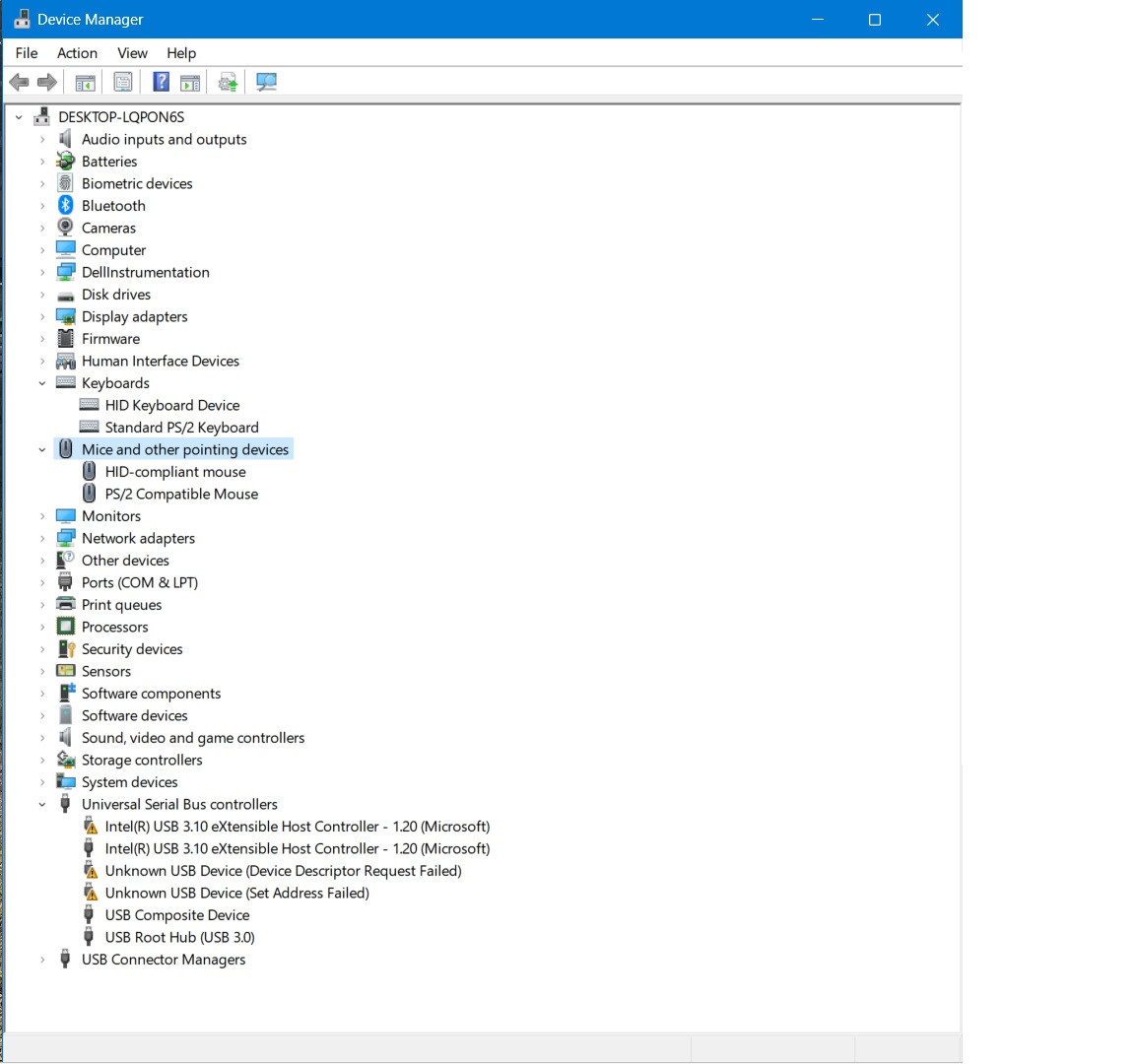This screenshot has width=1135, height=1064.
Task: Click the Other devices question mark icon
Action: 66,561
